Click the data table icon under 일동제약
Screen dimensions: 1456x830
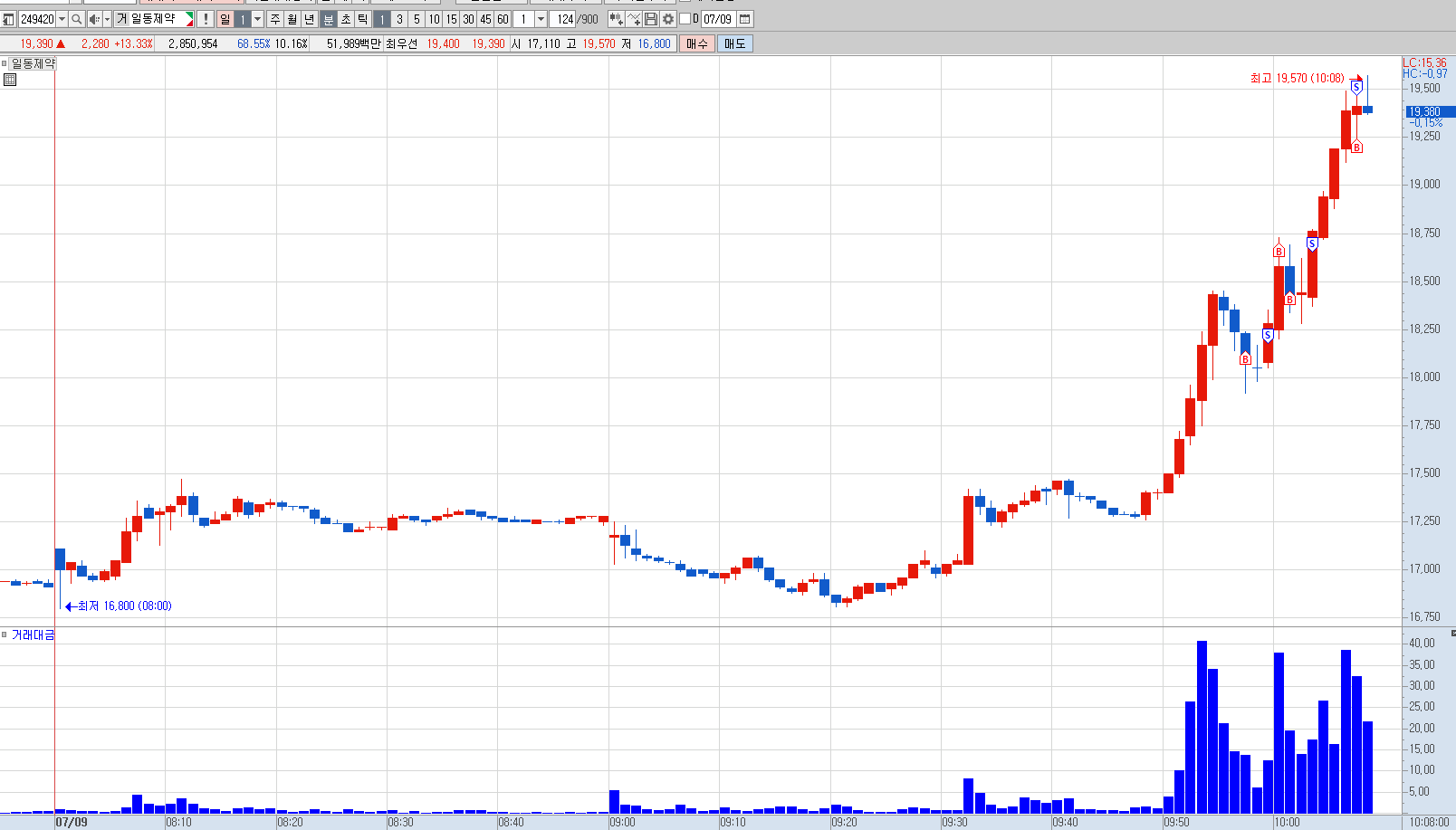click(10, 80)
